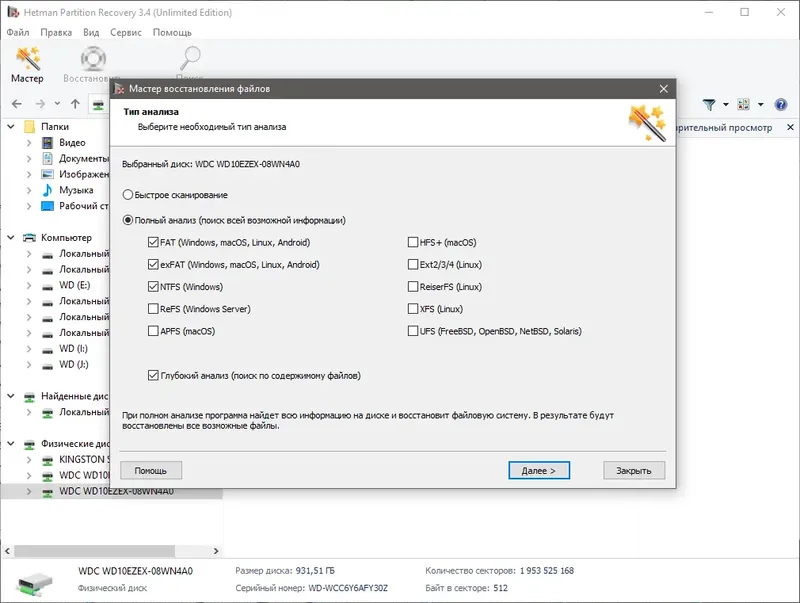Click the Закрыть button

point(634,470)
